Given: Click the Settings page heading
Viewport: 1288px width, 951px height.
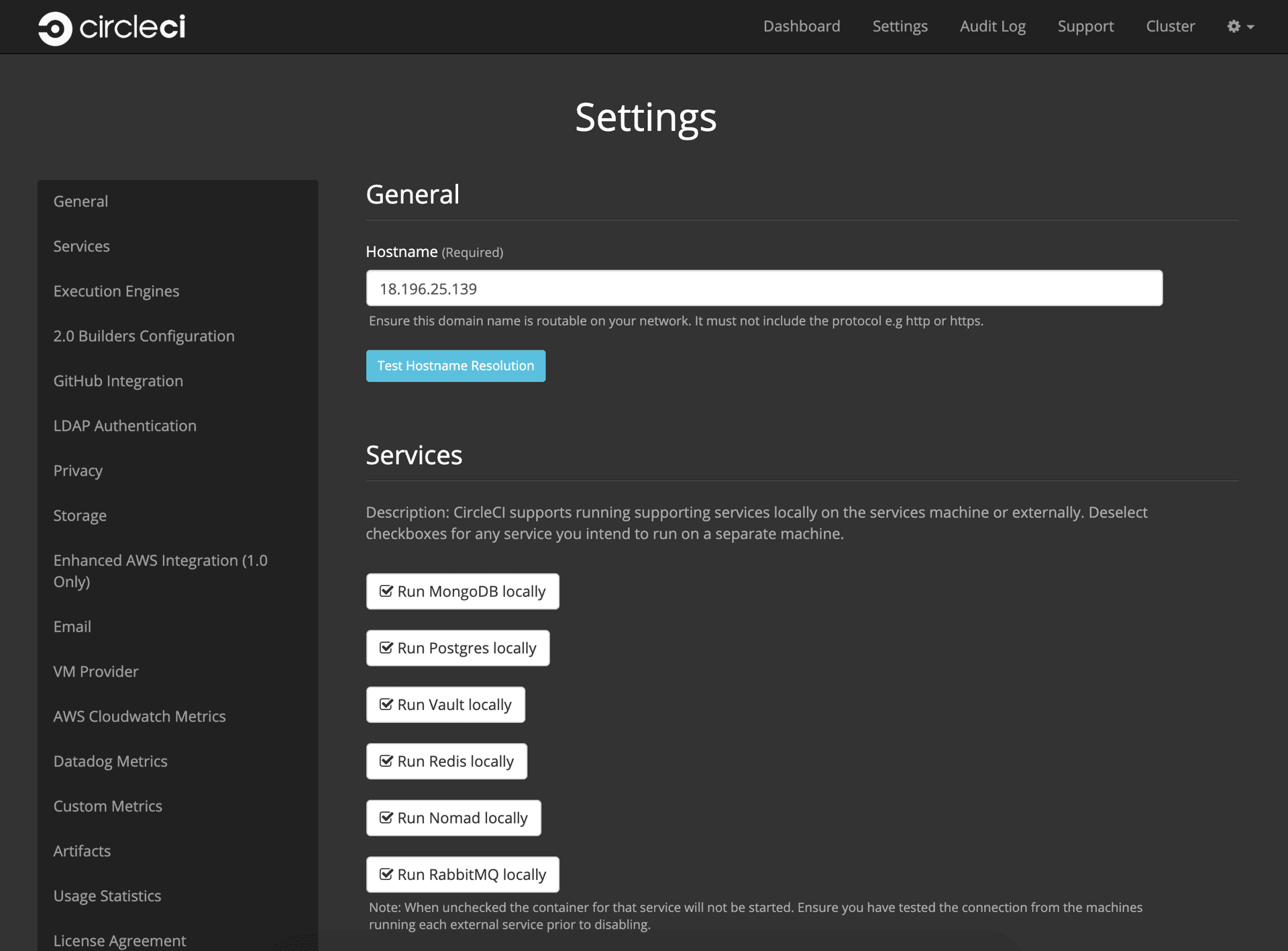Looking at the screenshot, I should 645,118.
